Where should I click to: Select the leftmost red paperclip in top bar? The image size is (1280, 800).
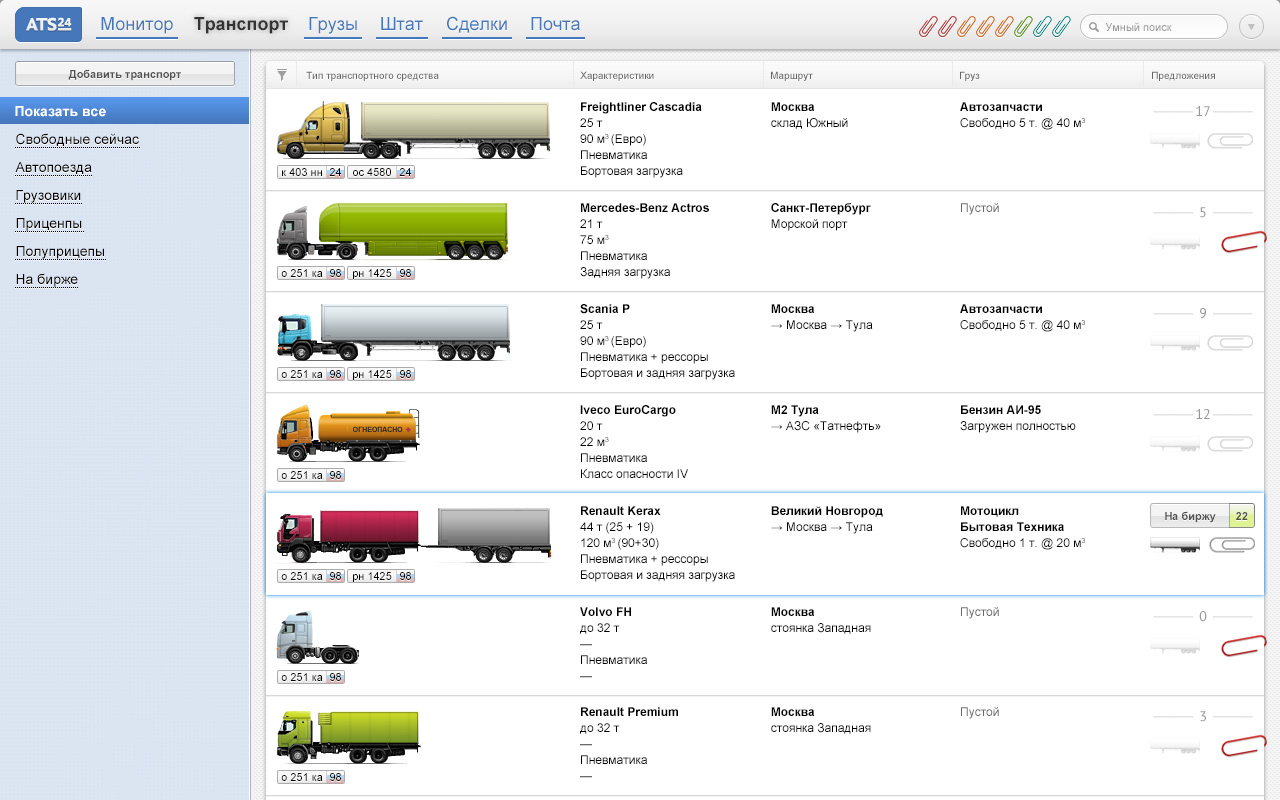(x=928, y=27)
